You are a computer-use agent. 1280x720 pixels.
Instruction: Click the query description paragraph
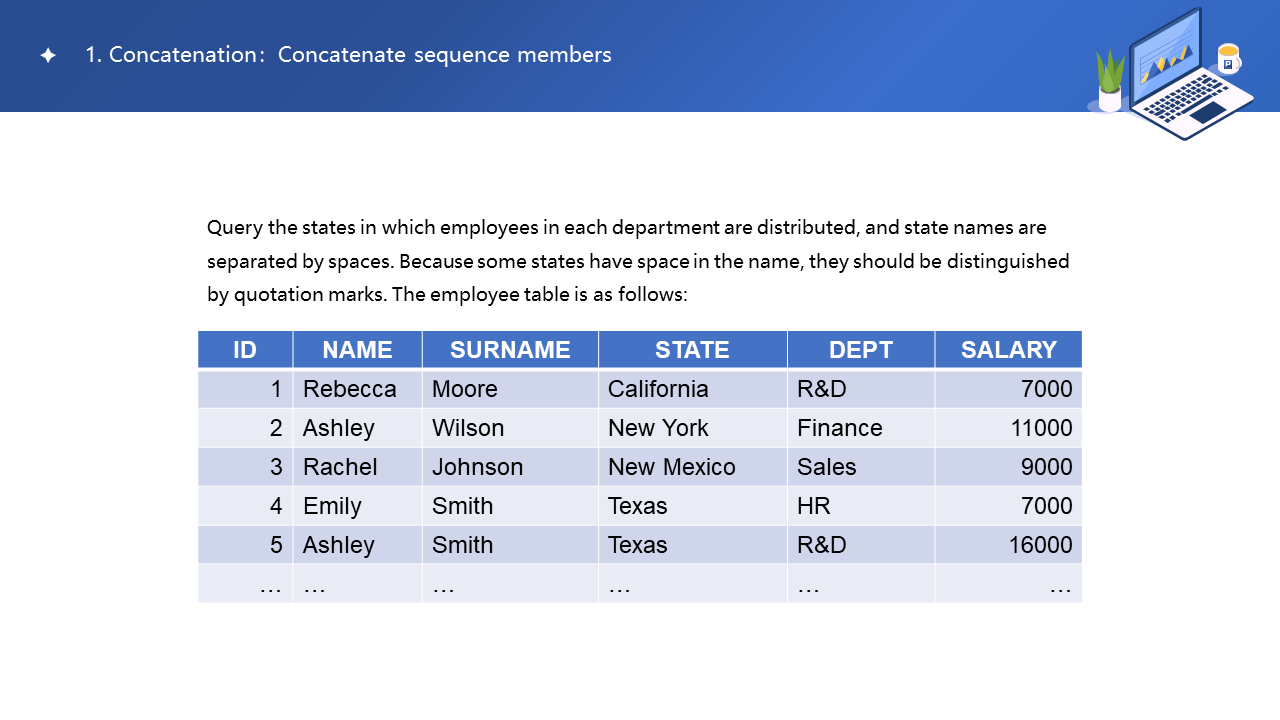(638, 262)
